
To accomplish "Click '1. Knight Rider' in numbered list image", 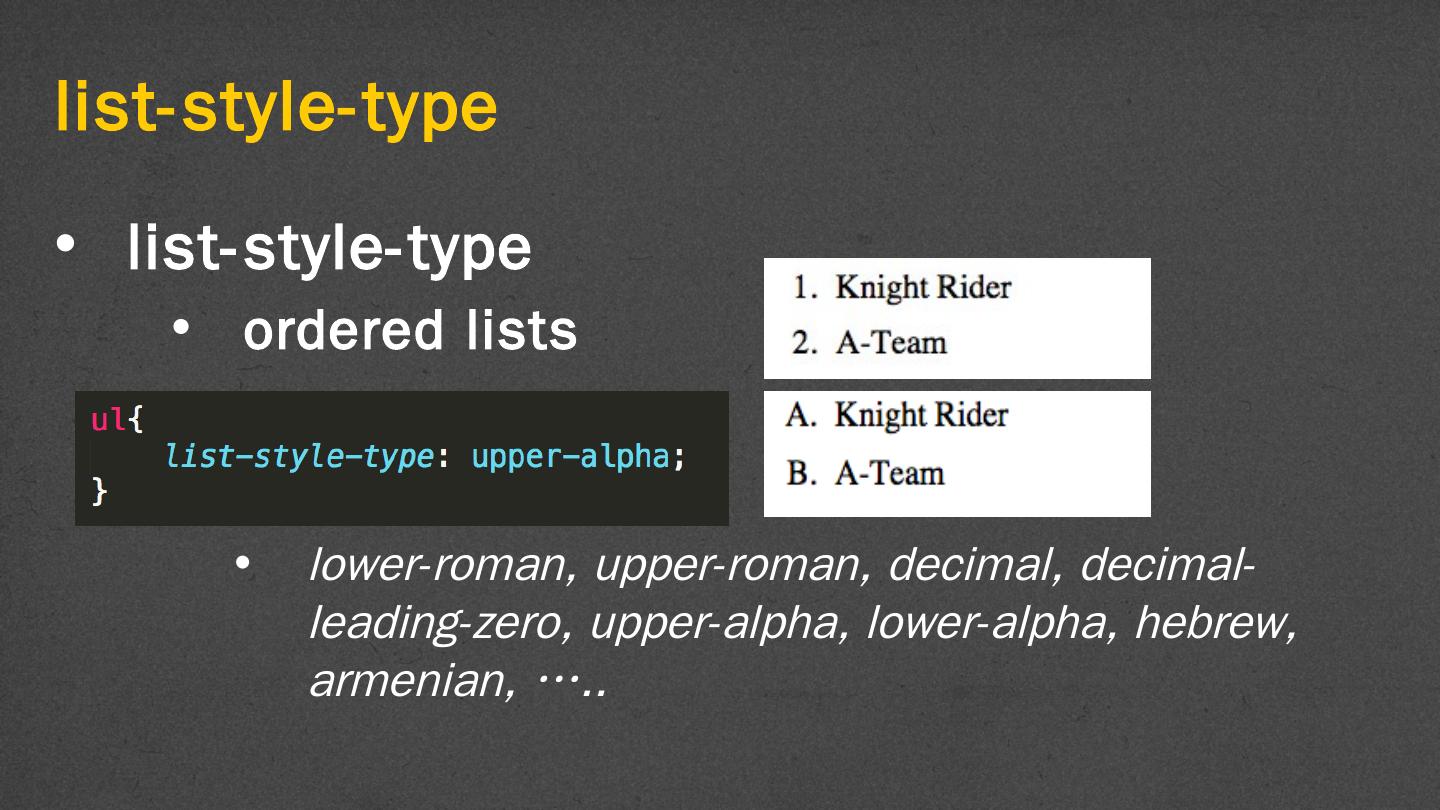I will tap(901, 288).
